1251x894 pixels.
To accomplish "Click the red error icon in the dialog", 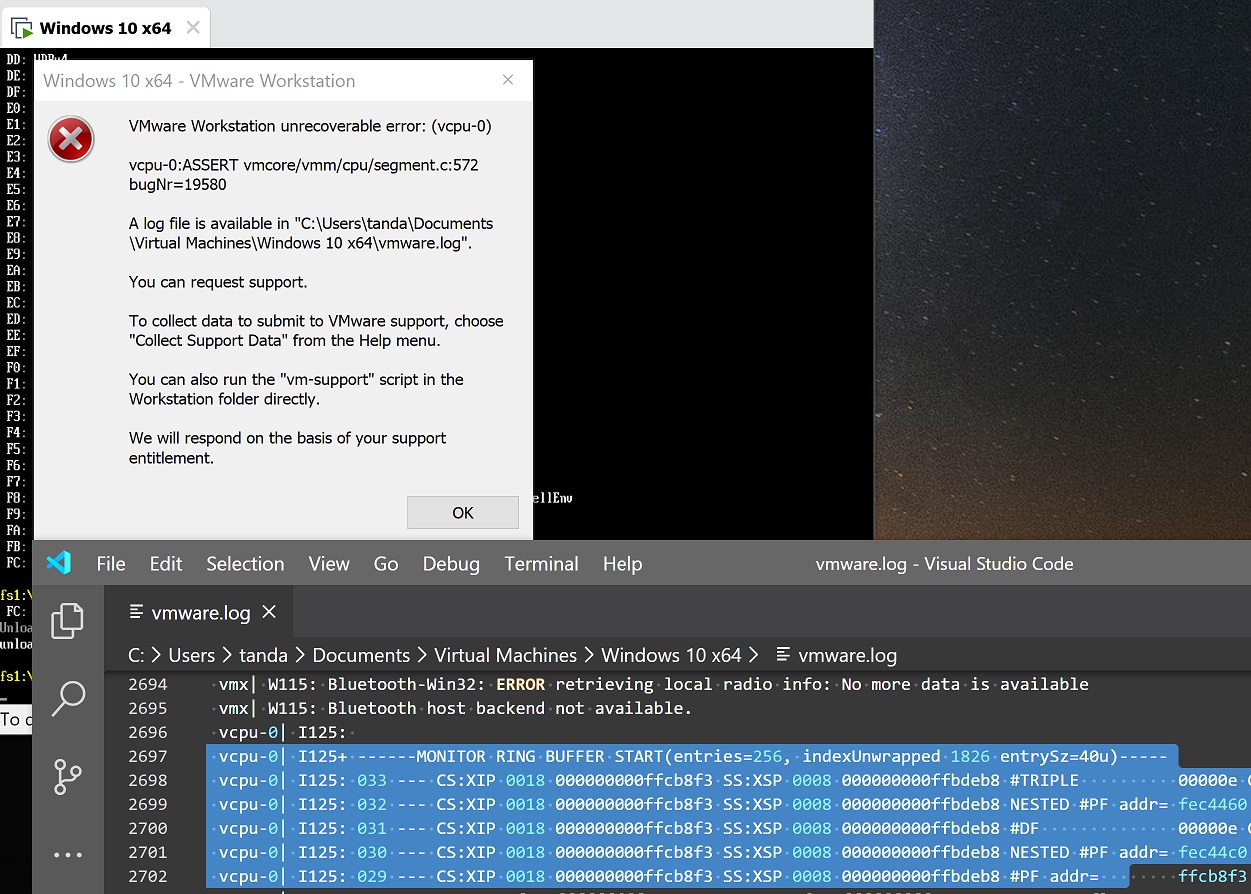I will click(70, 139).
